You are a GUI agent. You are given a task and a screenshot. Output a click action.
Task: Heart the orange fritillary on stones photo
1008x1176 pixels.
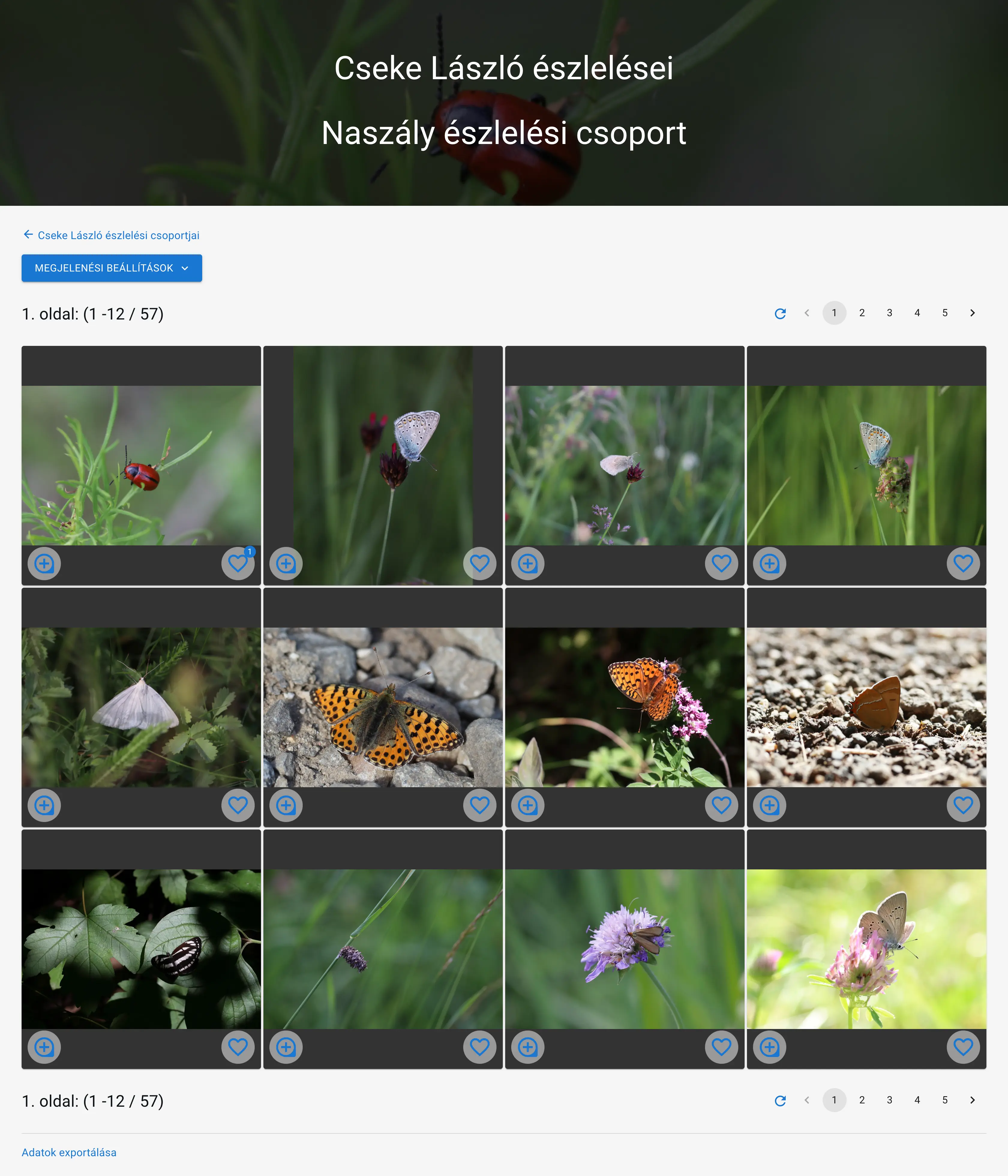coord(479,805)
